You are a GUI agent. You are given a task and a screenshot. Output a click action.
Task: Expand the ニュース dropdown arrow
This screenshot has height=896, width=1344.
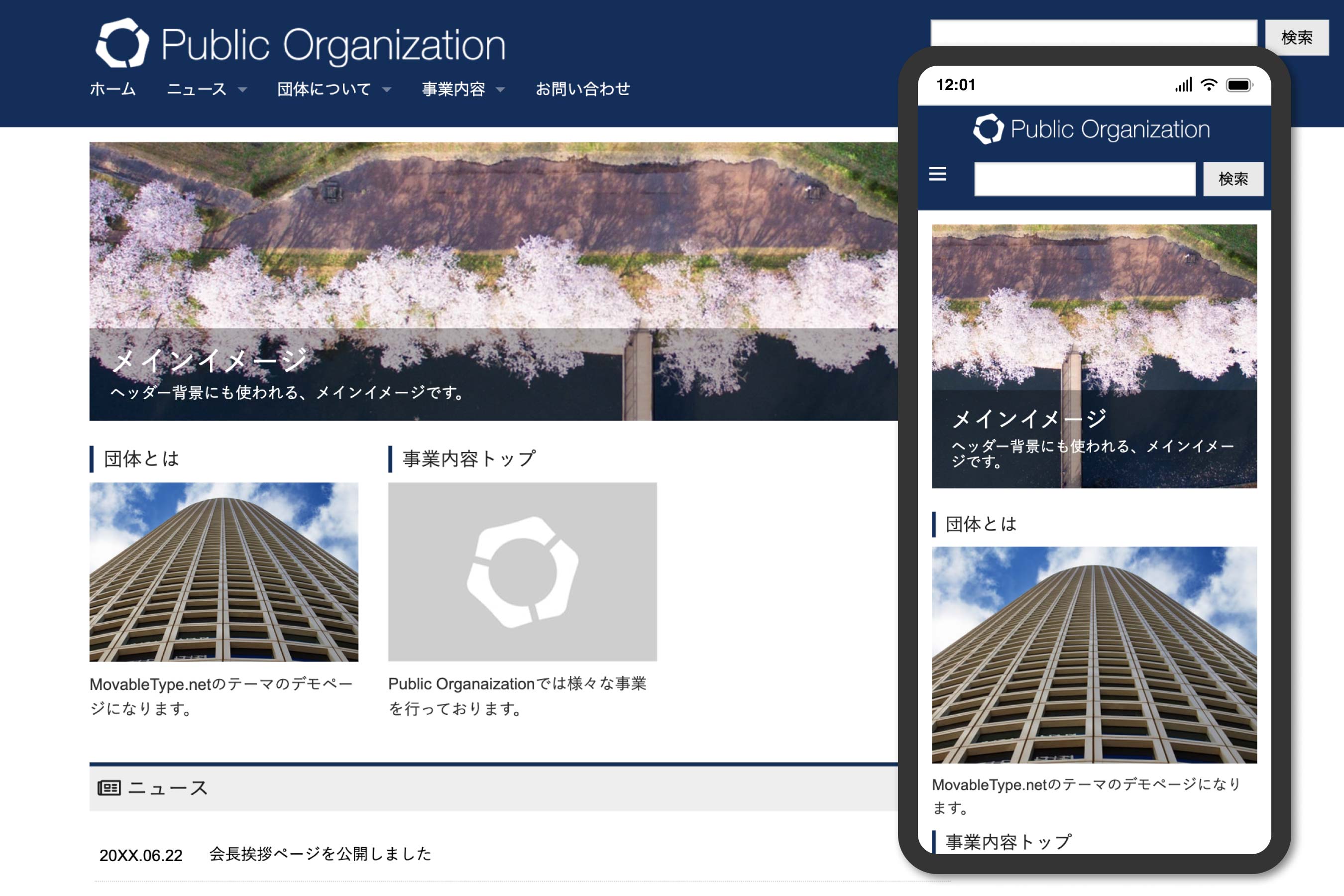[242, 90]
